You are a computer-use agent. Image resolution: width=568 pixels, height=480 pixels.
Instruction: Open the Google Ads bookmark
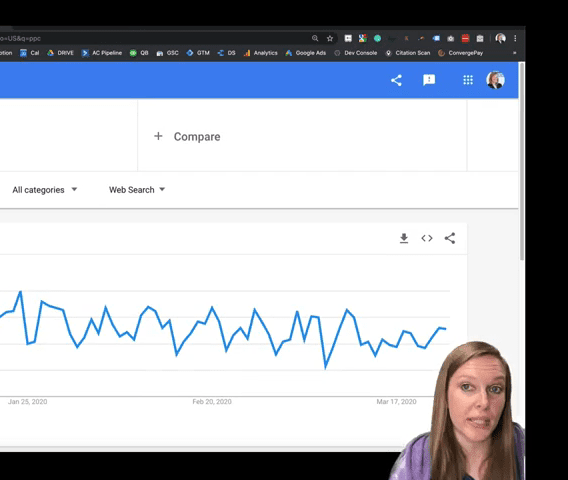coord(305,53)
